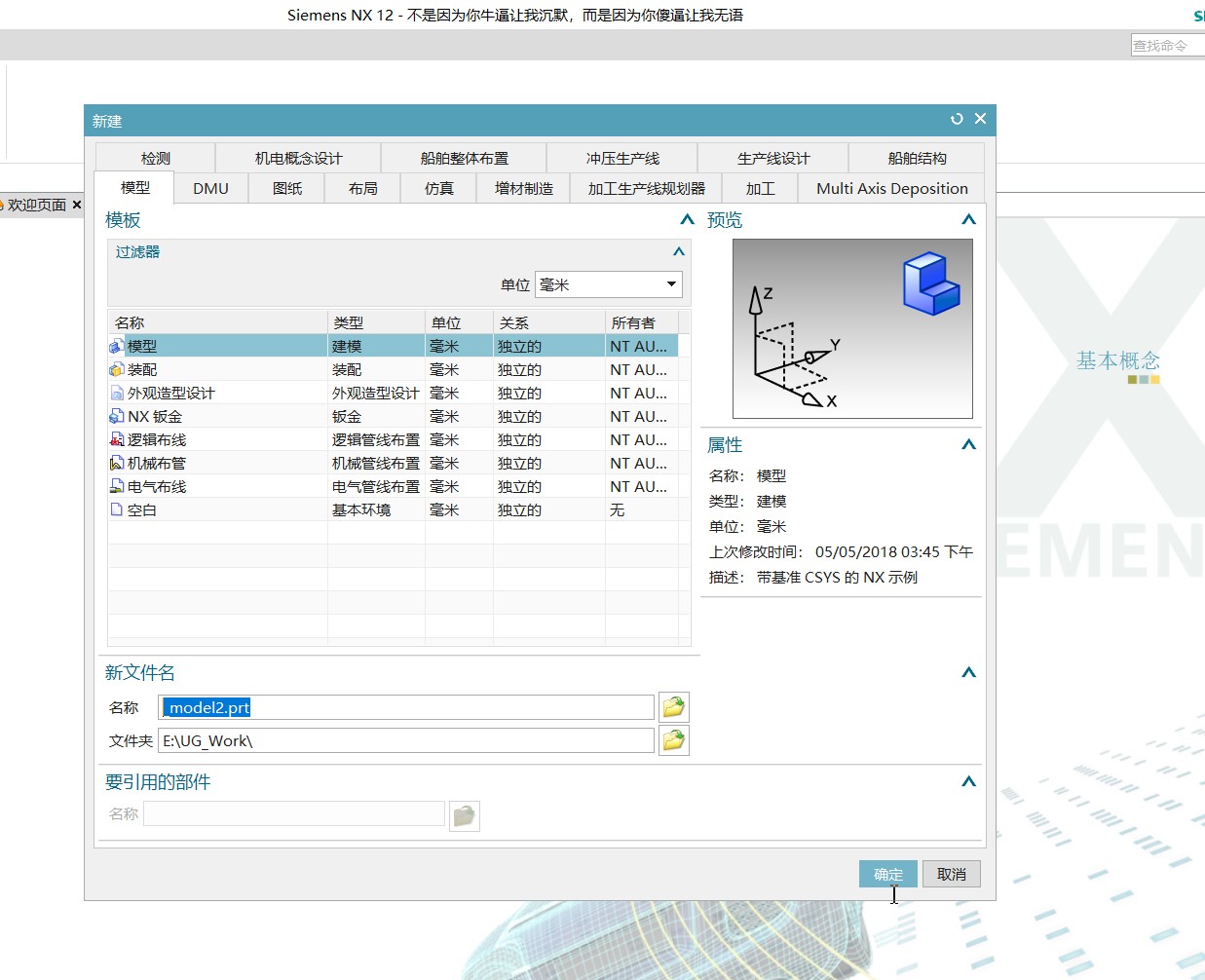Click the 文件夹 E:\UG_Work\ field
Viewport: 1205px width, 980px height.
click(x=406, y=740)
